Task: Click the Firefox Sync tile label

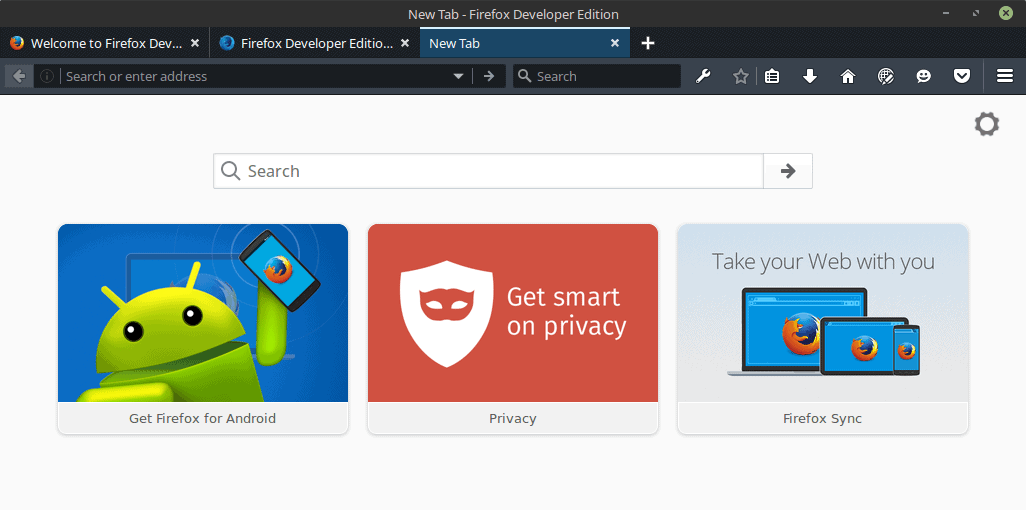Action: click(823, 418)
